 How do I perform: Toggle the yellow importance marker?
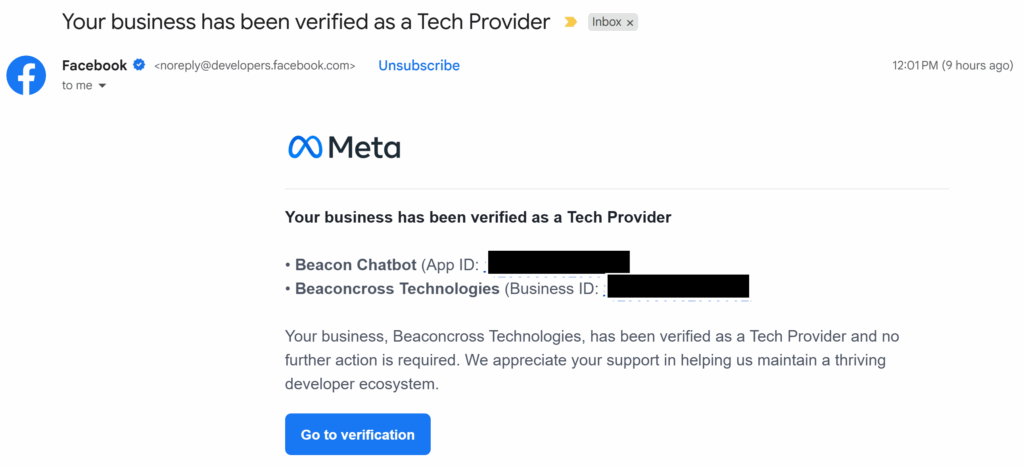pyautogui.click(x=571, y=22)
